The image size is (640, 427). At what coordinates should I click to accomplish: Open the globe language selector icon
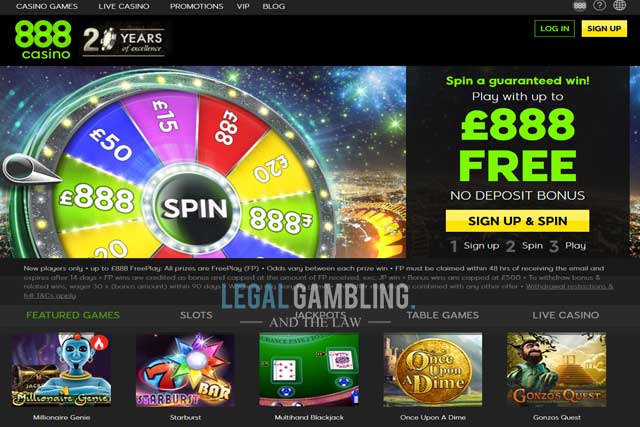(620, 5)
